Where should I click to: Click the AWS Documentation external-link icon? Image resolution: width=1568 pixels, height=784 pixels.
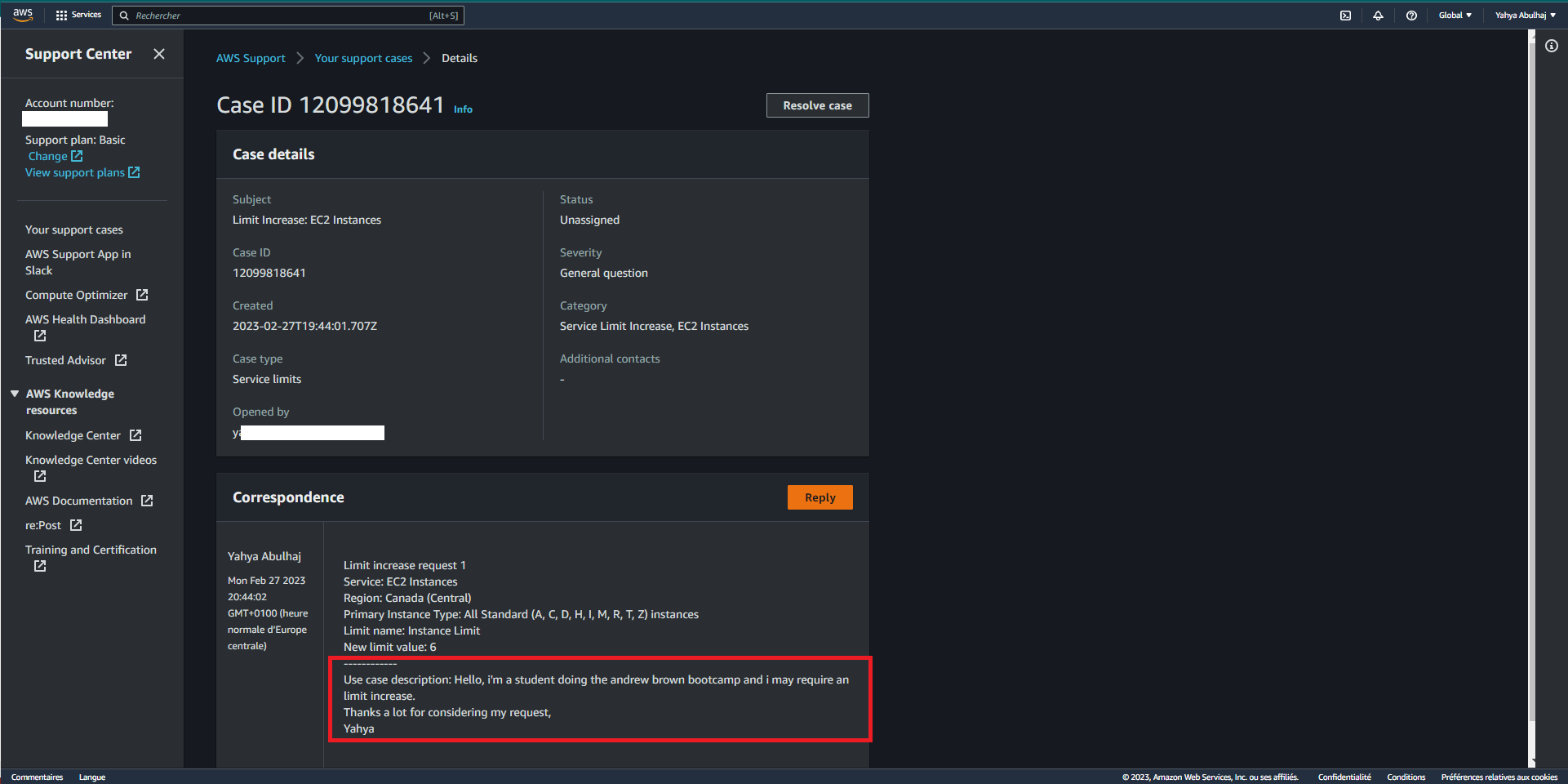coord(147,501)
